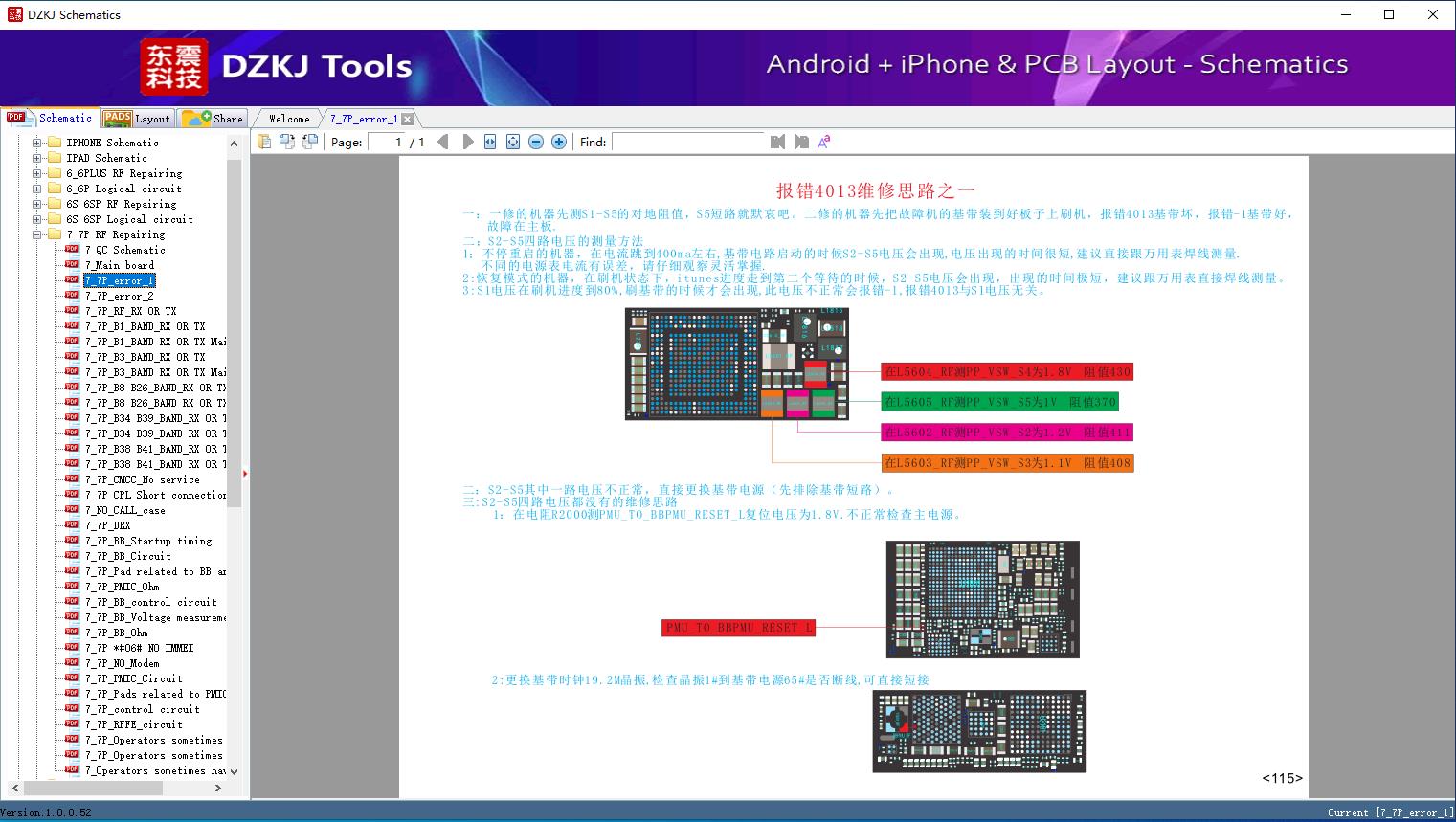This screenshot has width=1456, height=822.
Task: Click the red splitter arrow to collapse sidebar
Action: [245, 473]
